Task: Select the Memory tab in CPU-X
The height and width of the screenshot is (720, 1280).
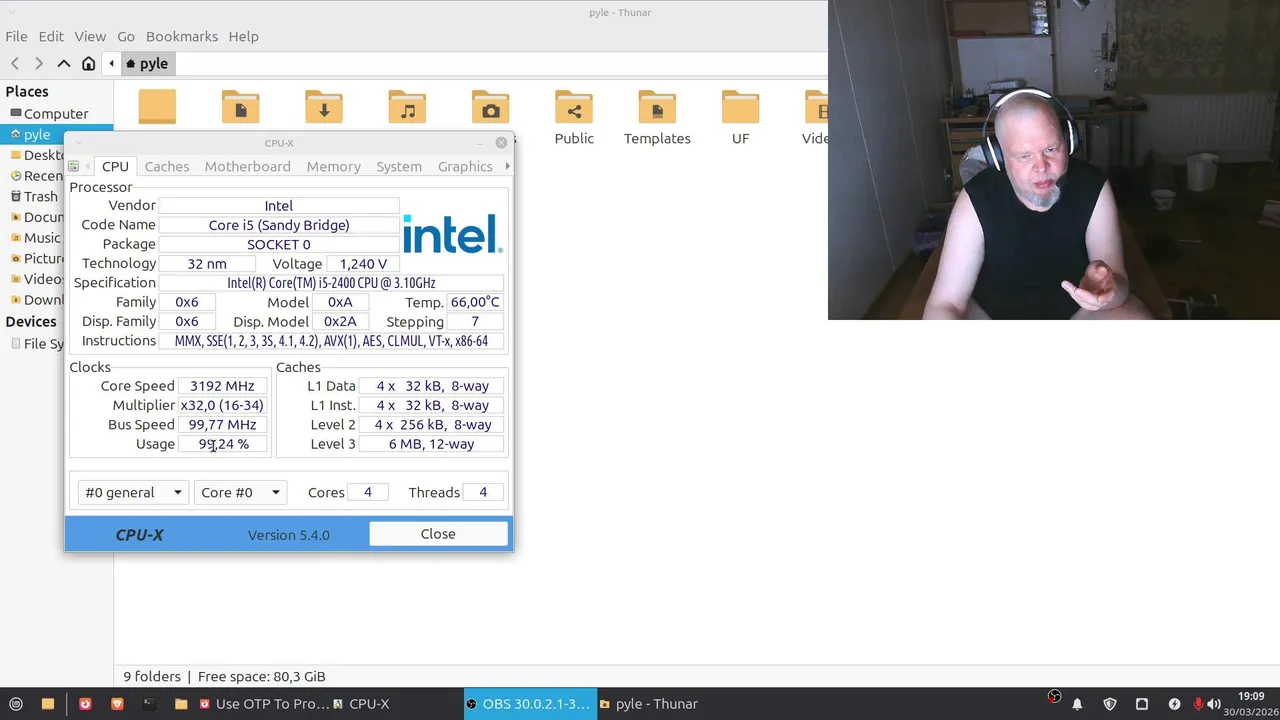Action: [333, 166]
